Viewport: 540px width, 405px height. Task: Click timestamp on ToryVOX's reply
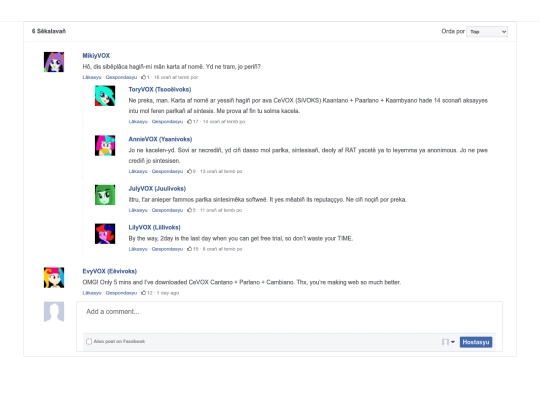pos(224,122)
